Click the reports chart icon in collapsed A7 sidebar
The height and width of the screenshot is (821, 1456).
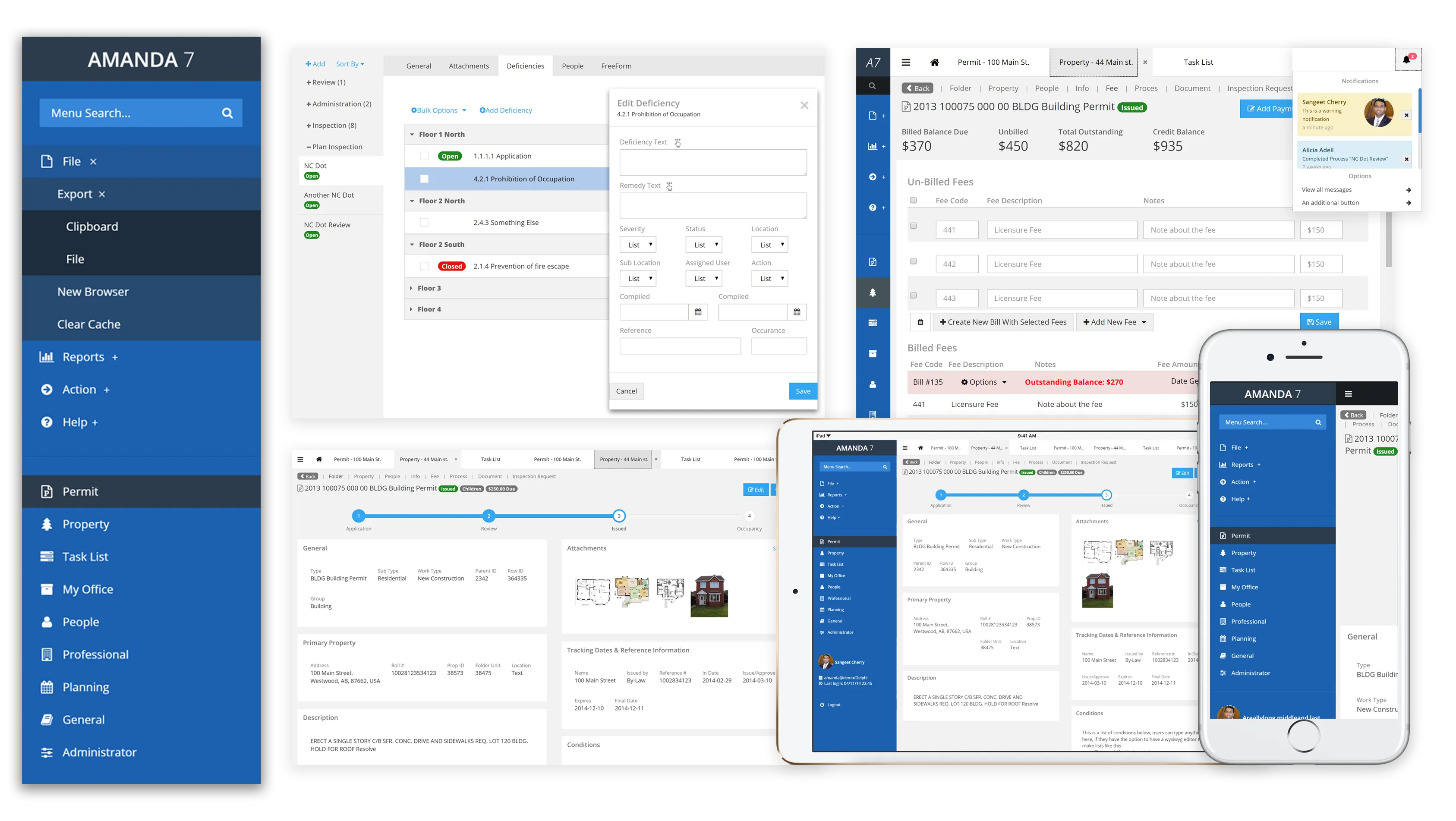point(873,146)
